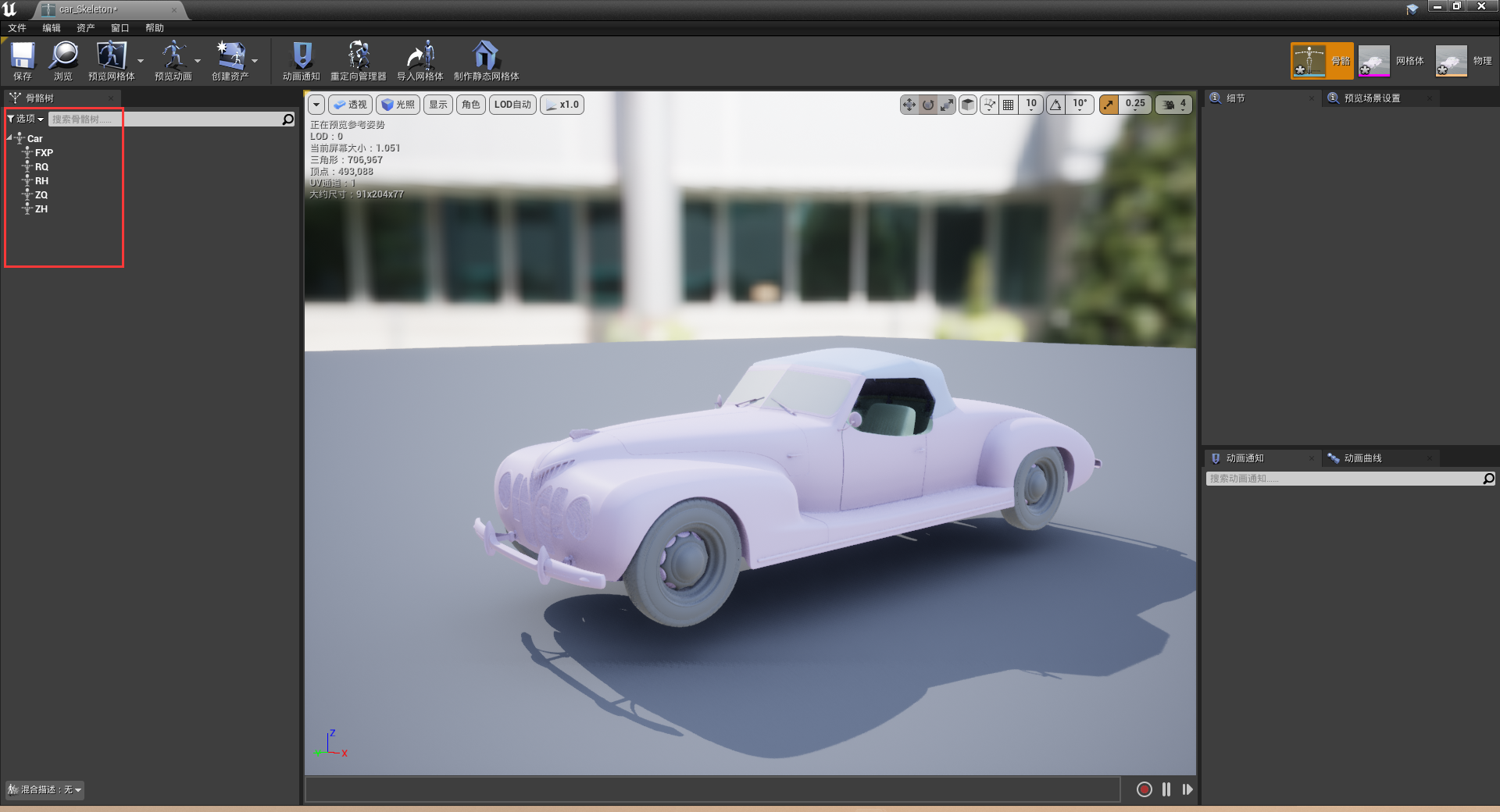This screenshot has width=1500, height=812.
Task: Switch to Mesh (网格体) editor mode
Action: 1392,61
